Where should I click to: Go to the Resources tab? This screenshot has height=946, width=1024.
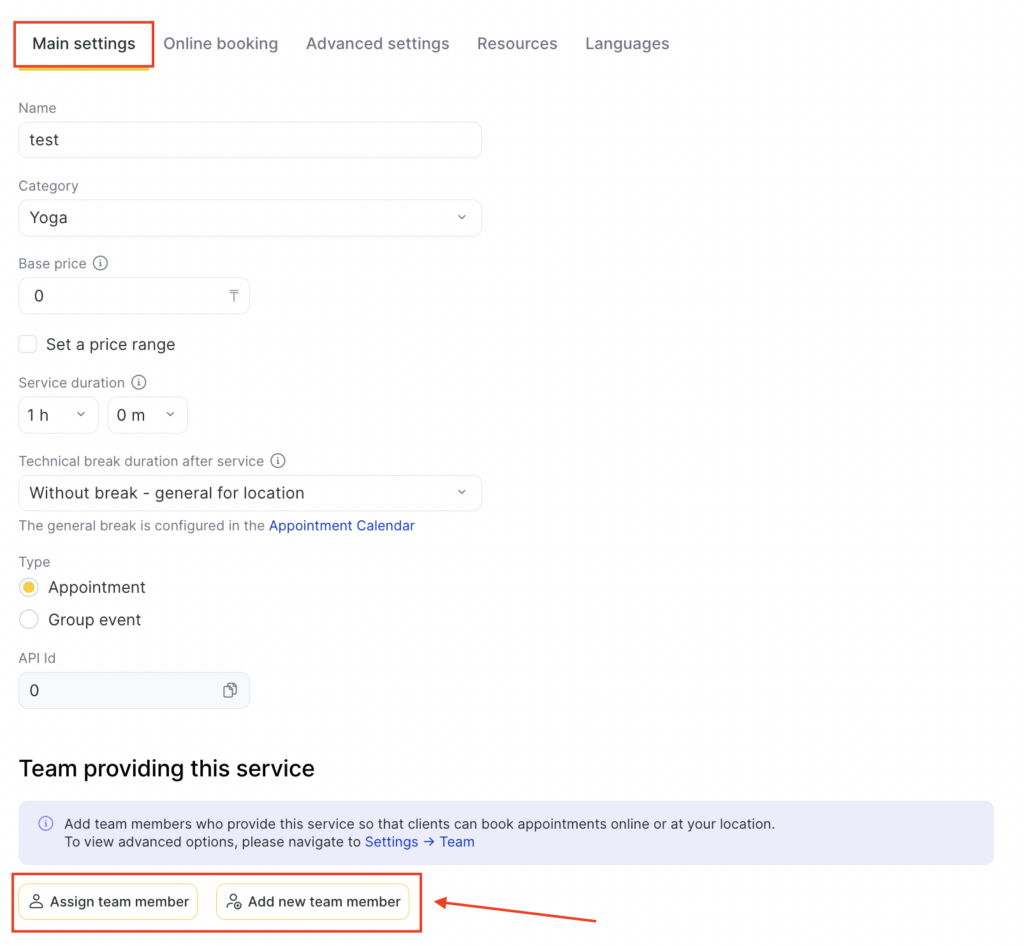(x=517, y=44)
